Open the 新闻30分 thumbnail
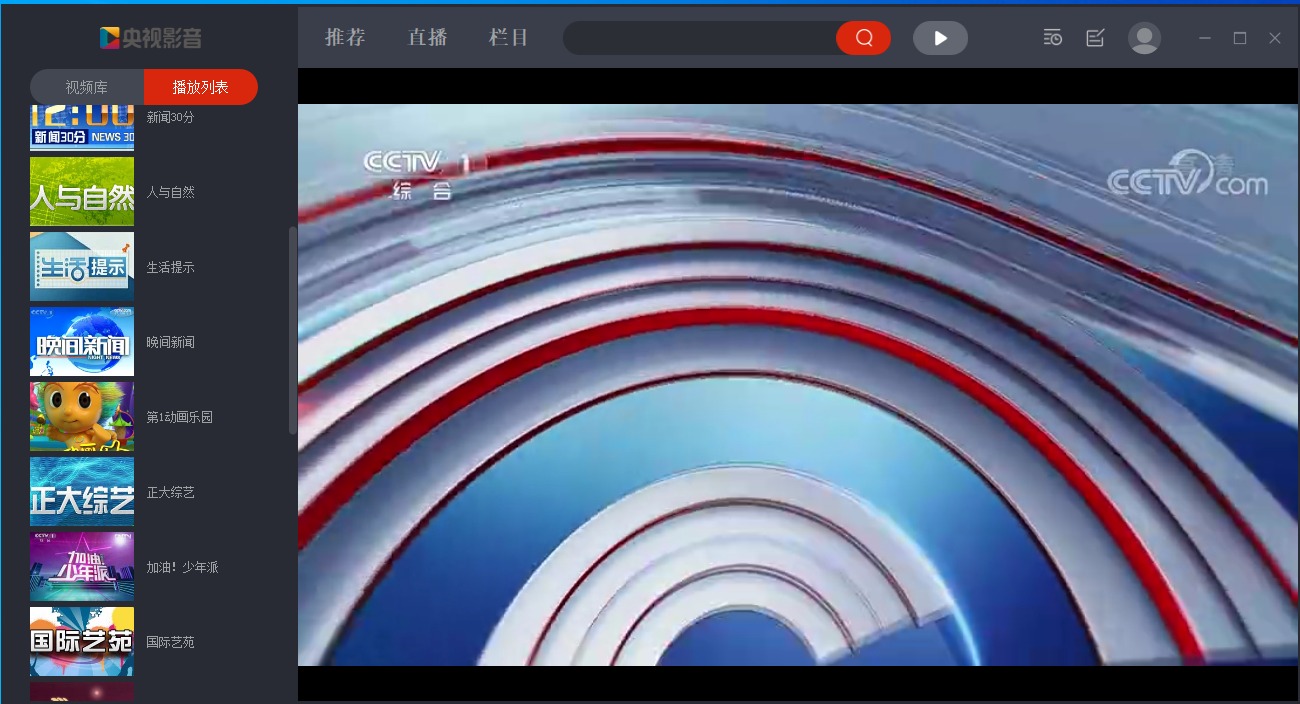 pos(82,127)
